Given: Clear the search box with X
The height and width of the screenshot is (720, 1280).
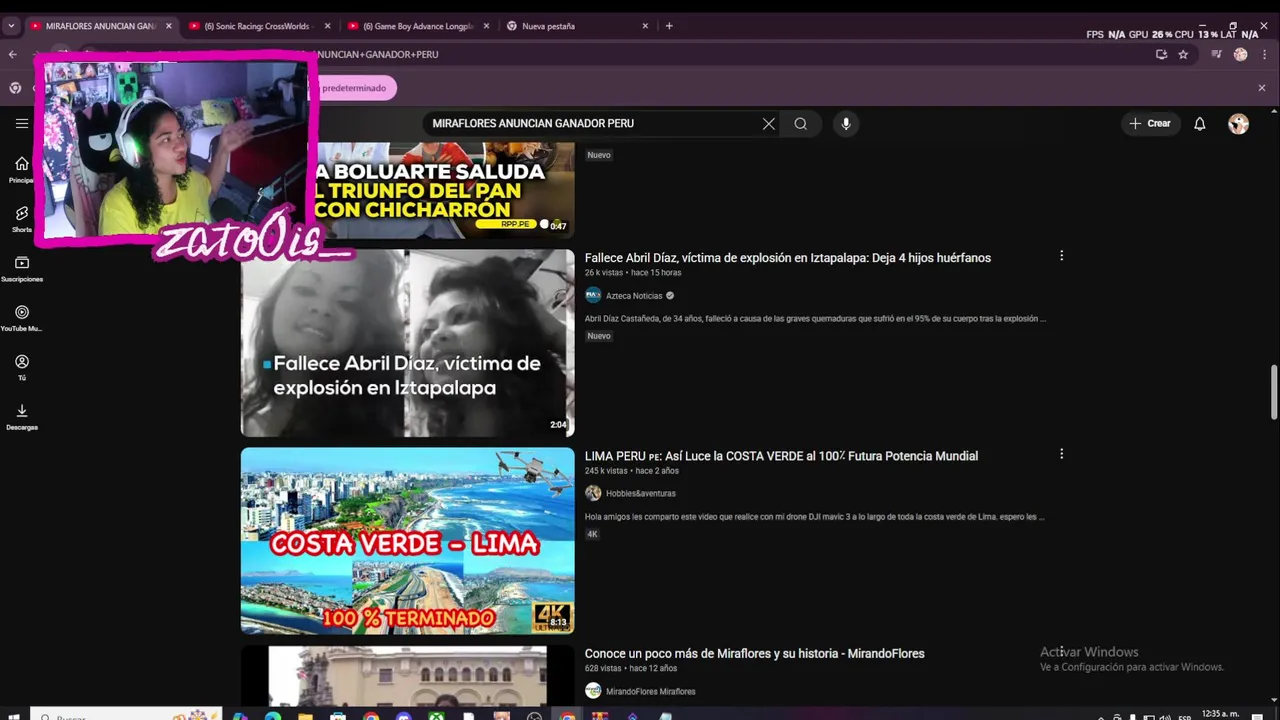Looking at the screenshot, I should pos(768,124).
